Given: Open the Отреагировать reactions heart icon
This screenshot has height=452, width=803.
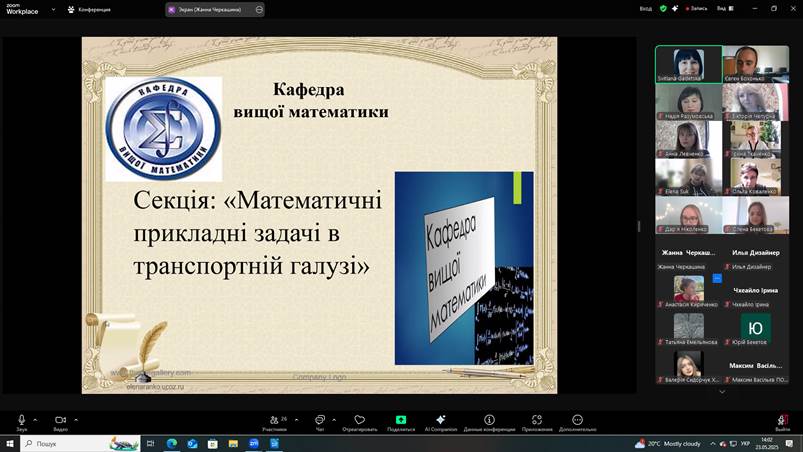Looking at the screenshot, I should [359, 421].
